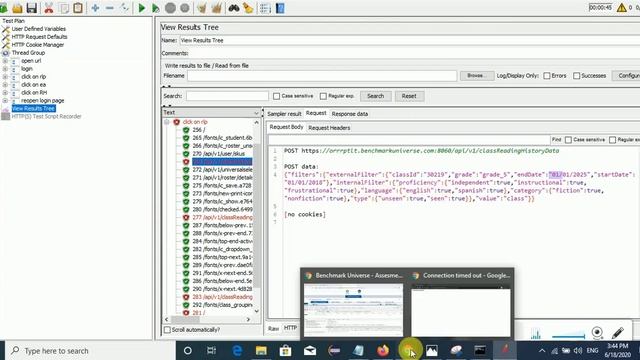This screenshot has width=640, height=360.
Task: Cut the selected element with the scissors icon
Action: (49, 8)
